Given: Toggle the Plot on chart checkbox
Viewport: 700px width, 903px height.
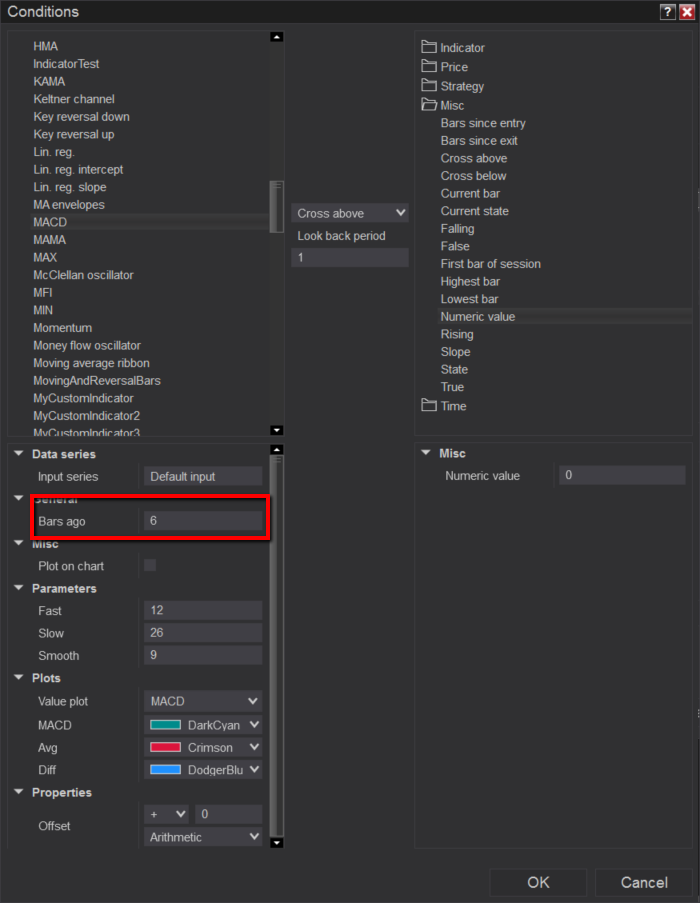Looking at the screenshot, I should click(x=150, y=566).
